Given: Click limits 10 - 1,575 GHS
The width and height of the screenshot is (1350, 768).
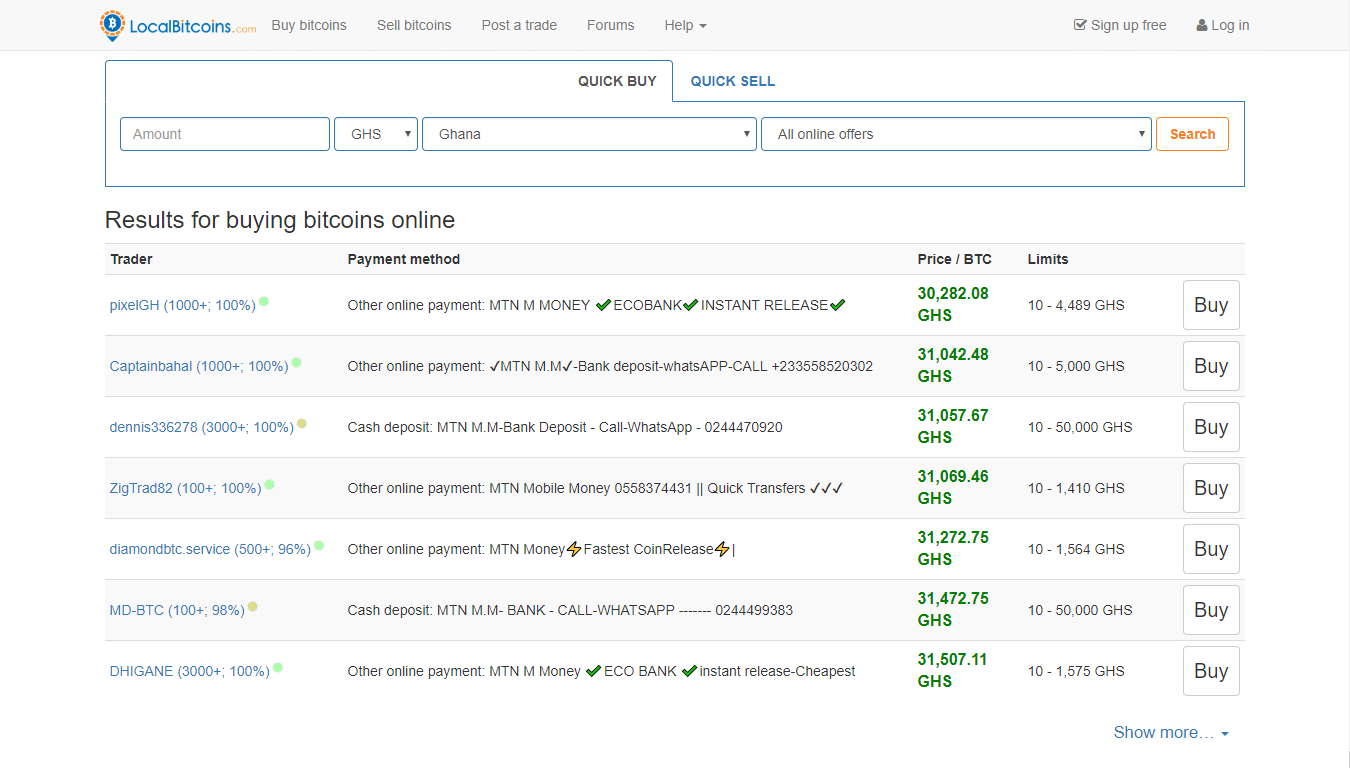Looking at the screenshot, I should pyautogui.click(x=1076, y=671).
